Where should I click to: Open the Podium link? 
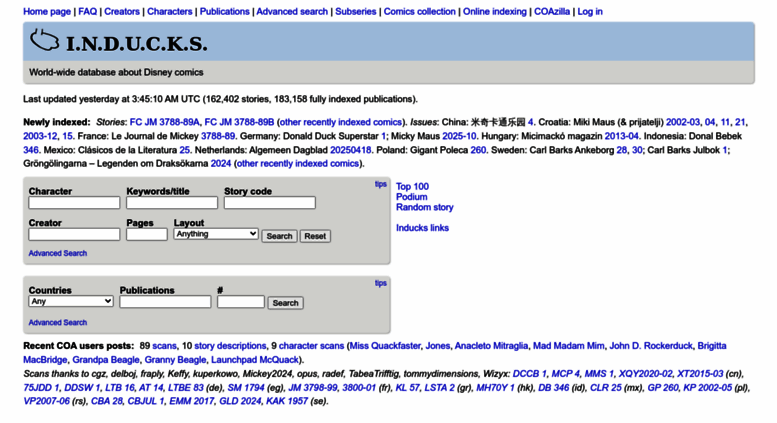(411, 197)
